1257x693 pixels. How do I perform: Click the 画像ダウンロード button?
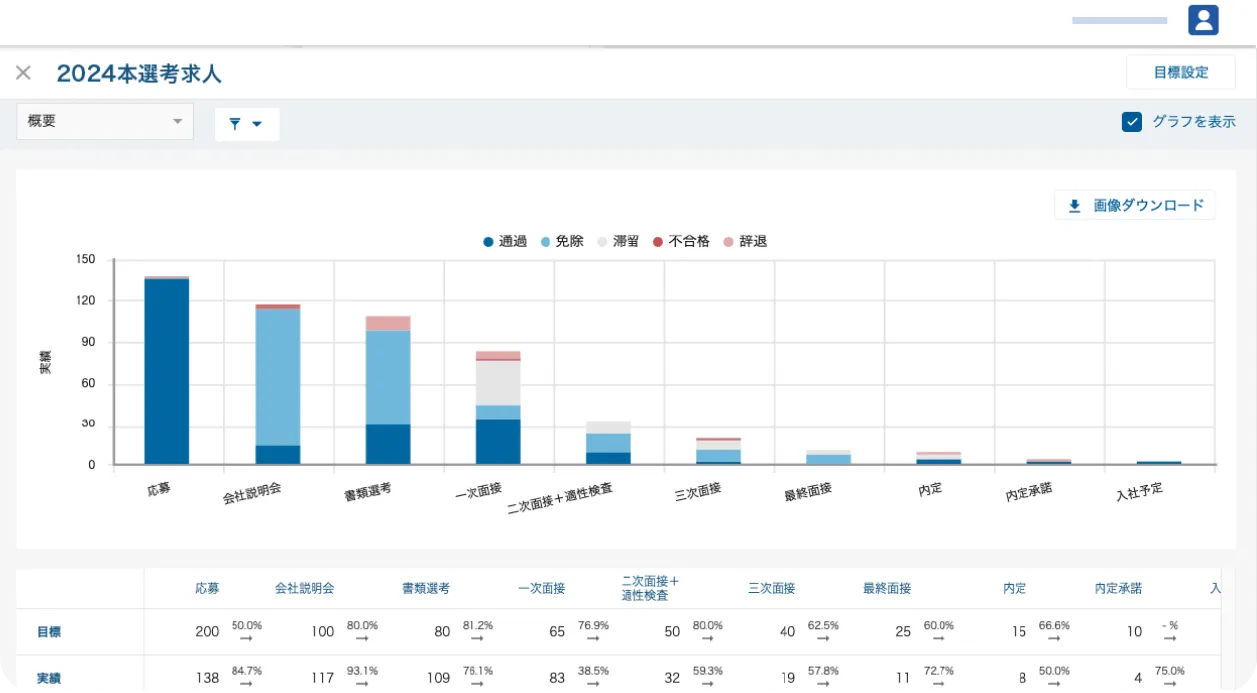coord(1135,205)
